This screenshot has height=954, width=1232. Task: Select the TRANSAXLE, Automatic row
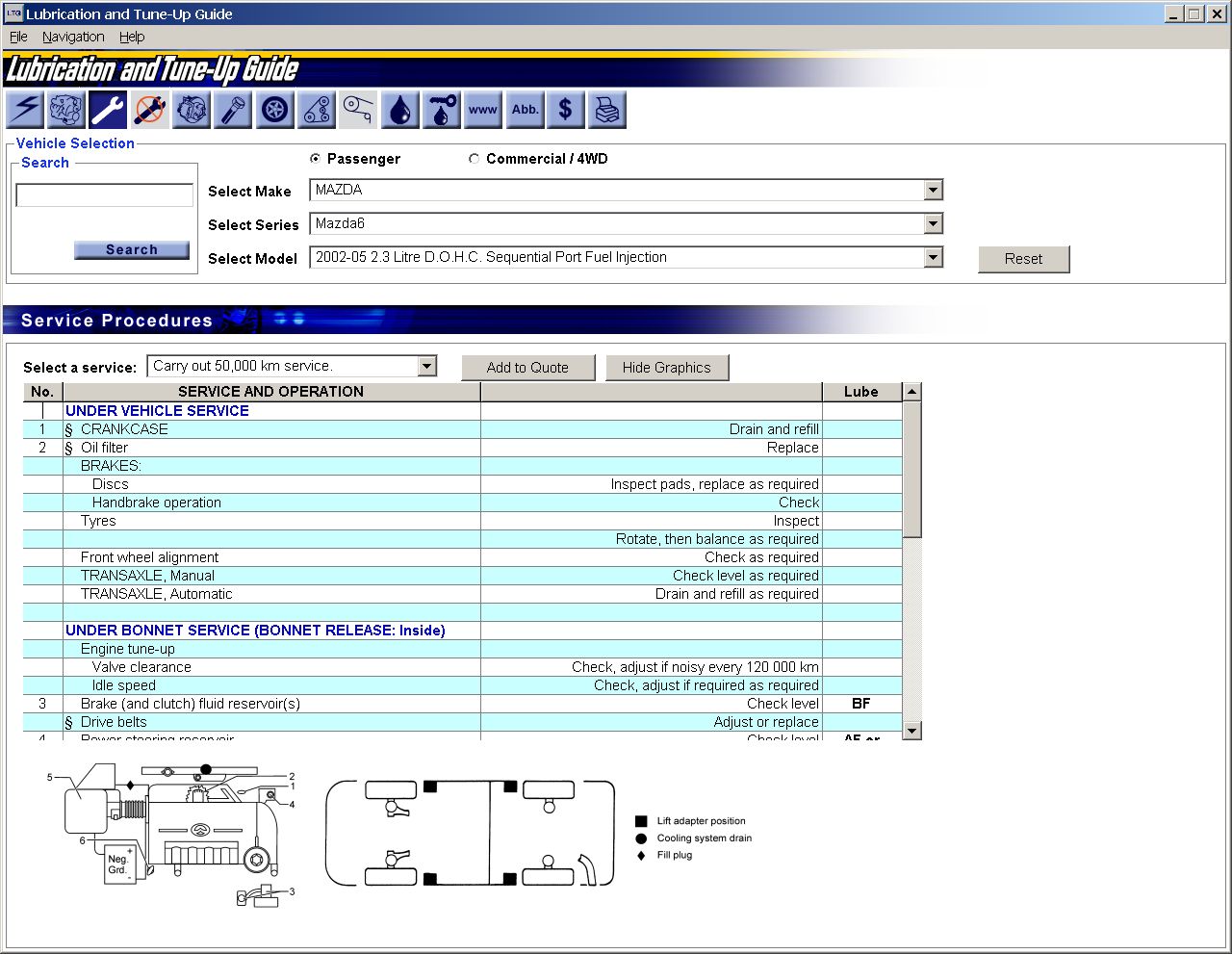463,594
